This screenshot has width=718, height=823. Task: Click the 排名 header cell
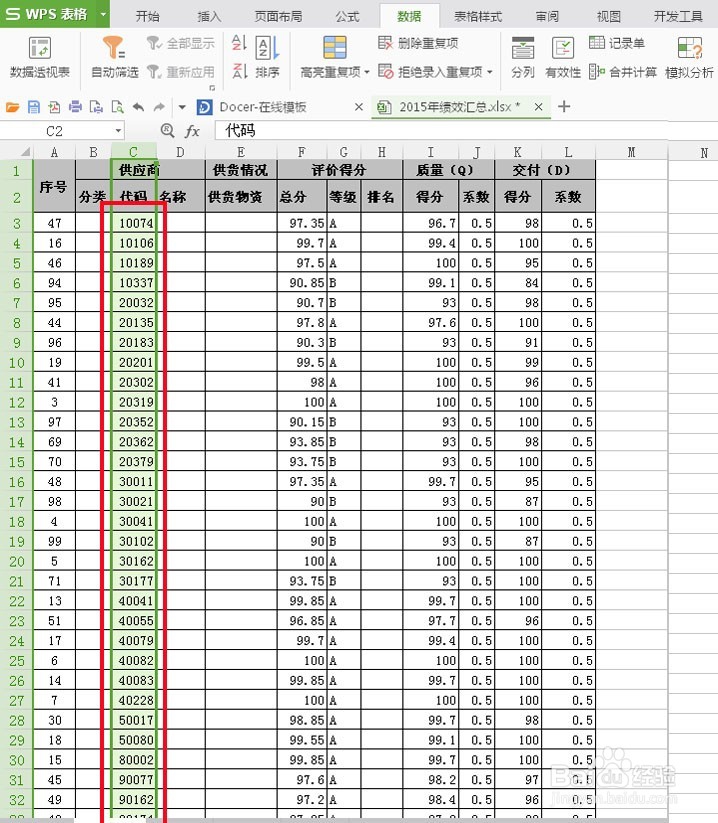pyautogui.click(x=382, y=197)
